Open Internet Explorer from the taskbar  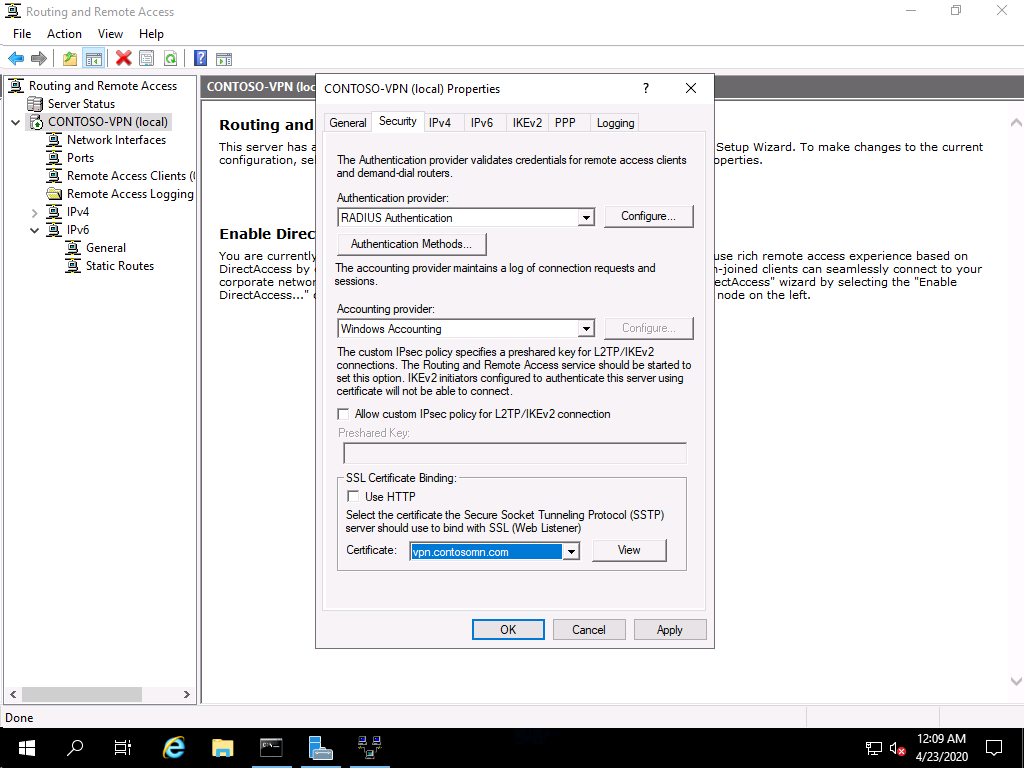tap(174, 747)
